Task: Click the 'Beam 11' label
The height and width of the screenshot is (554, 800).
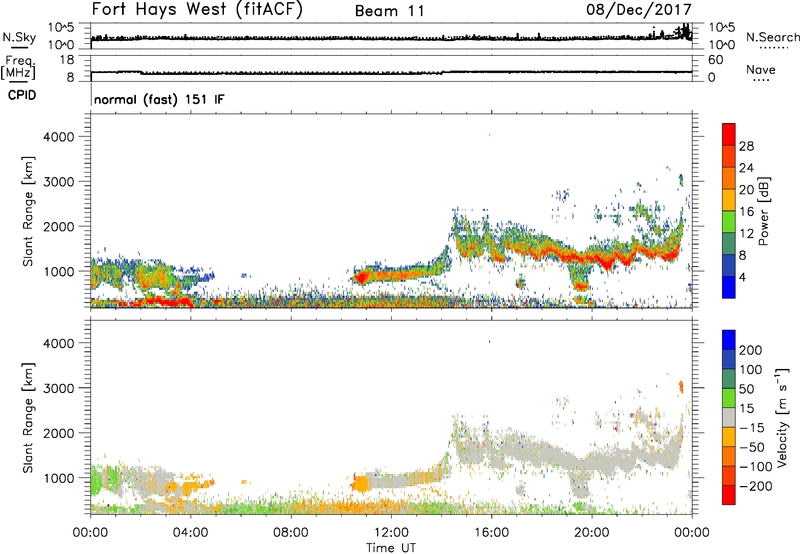Action: [x=389, y=11]
